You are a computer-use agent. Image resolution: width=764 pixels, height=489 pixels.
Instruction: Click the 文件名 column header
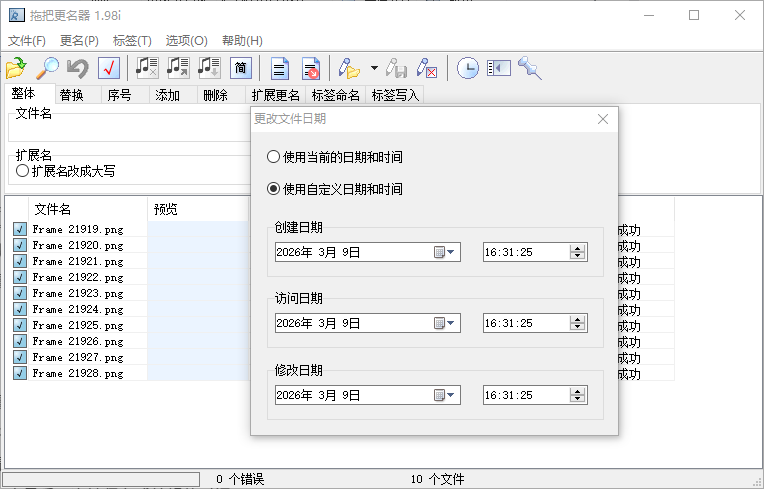pos(88,209)
